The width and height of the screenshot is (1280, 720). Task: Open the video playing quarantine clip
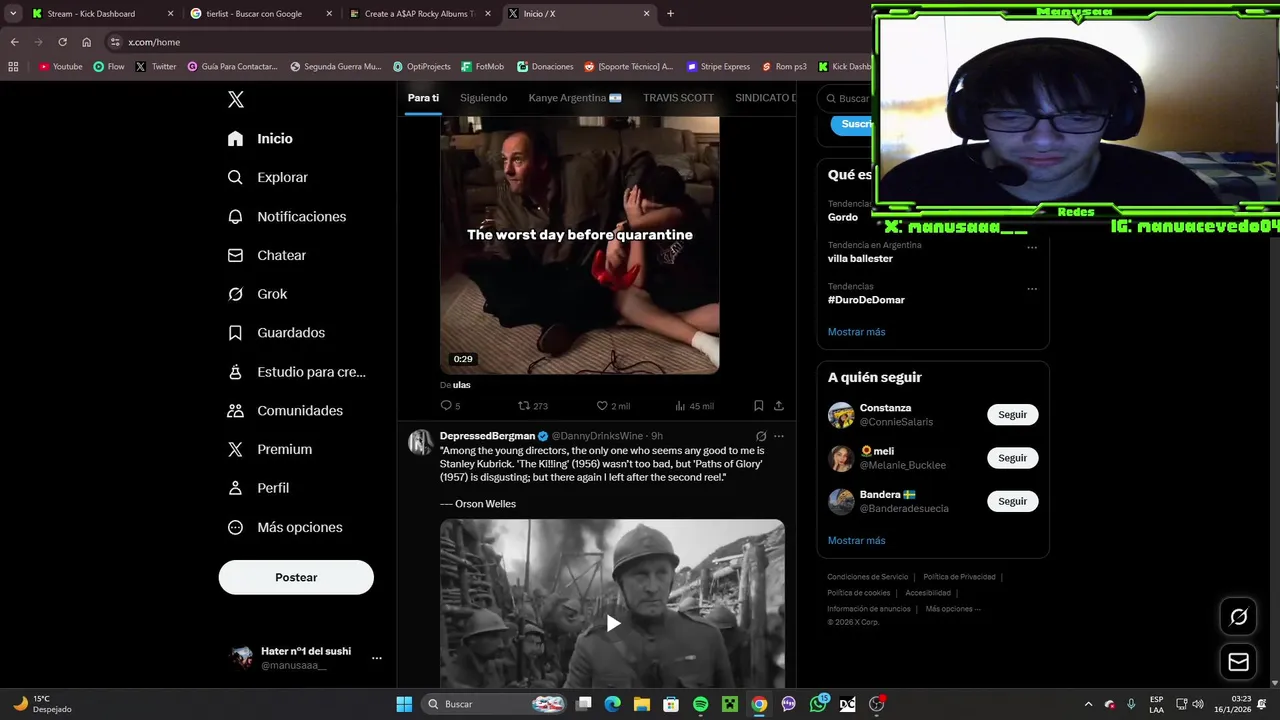[580, 245]
